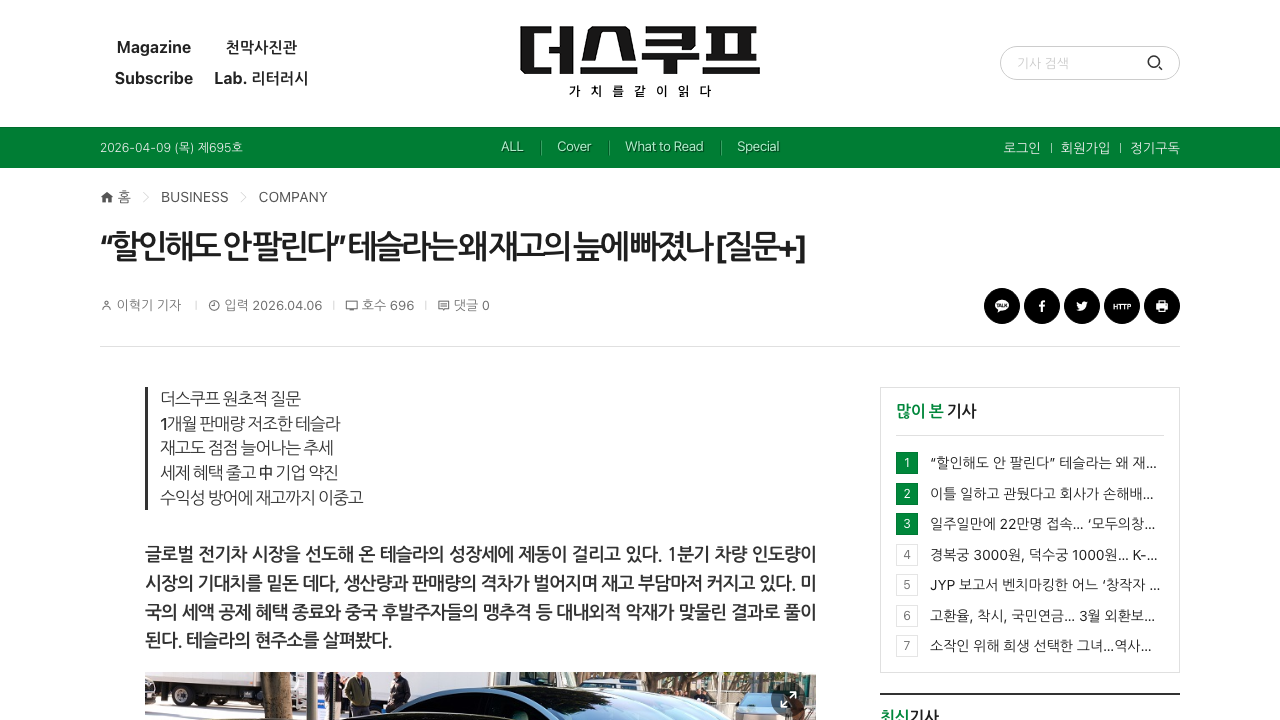This screenshot has width=1280, height=720.
Task: Select the Cover tab
Action: click(x=574, y=147)
